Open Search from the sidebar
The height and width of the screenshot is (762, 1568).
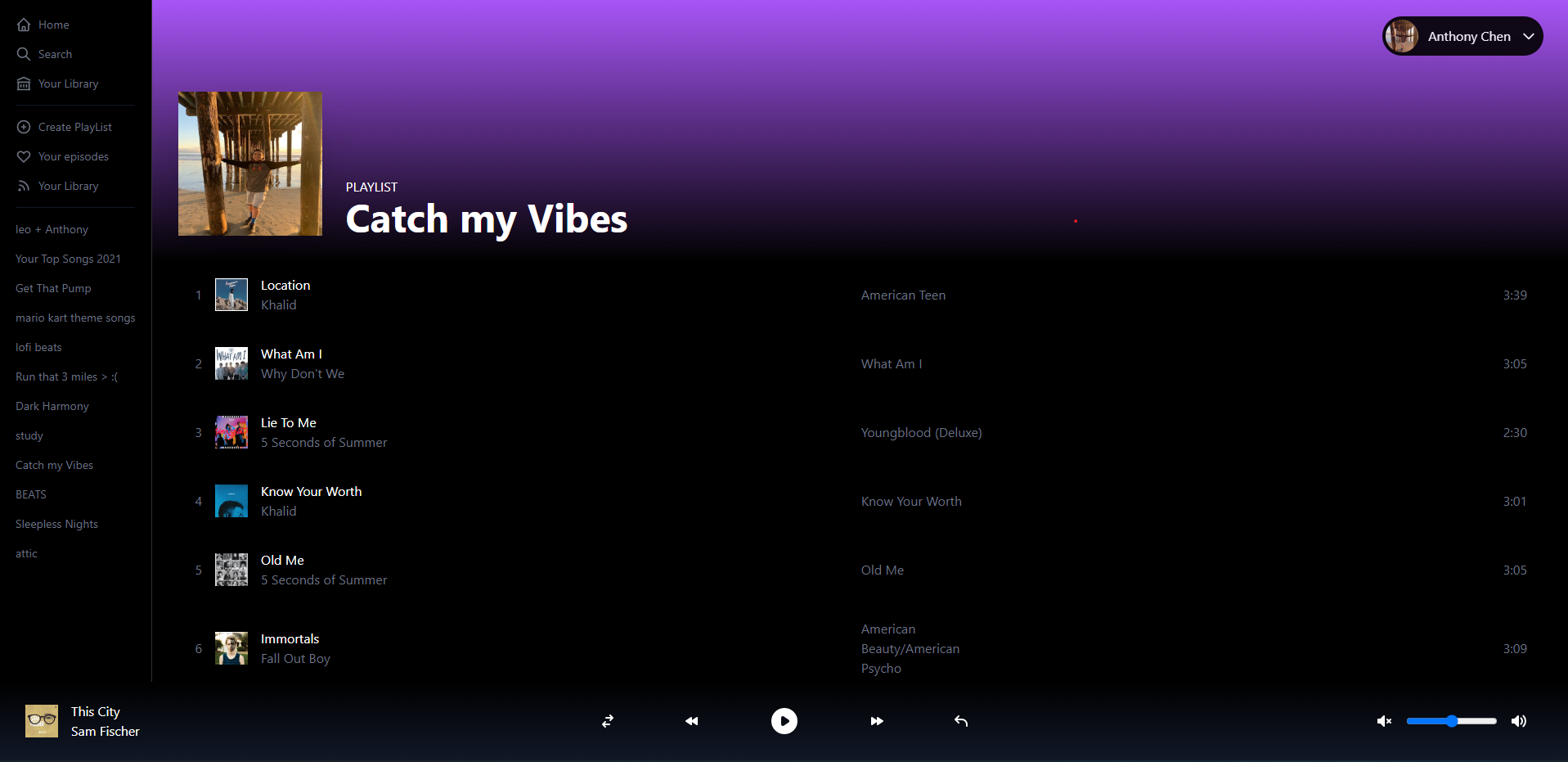point(25,54)
